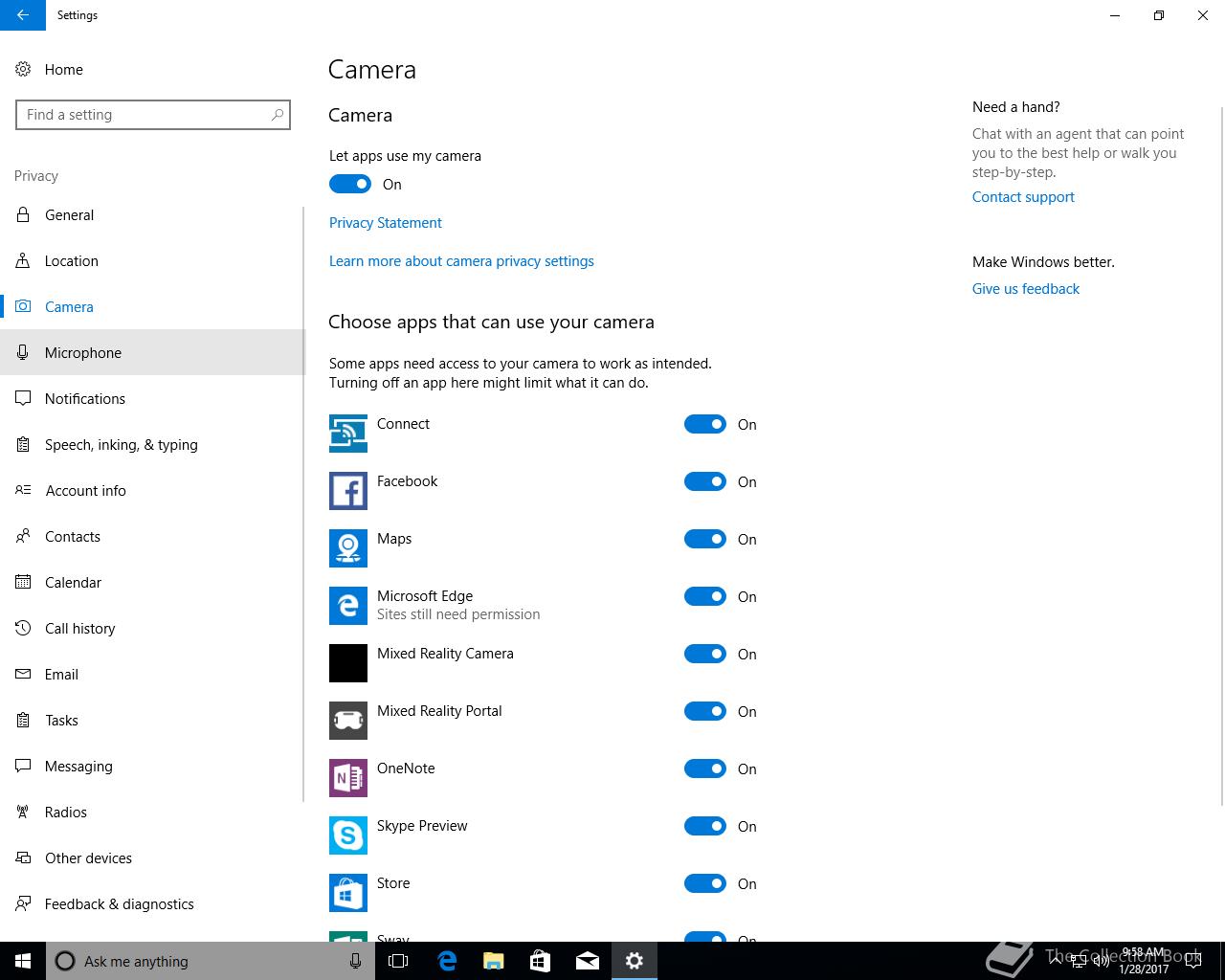Click the Call history clock icon
Screen dimensions: 1225x980
coord(23,628)
